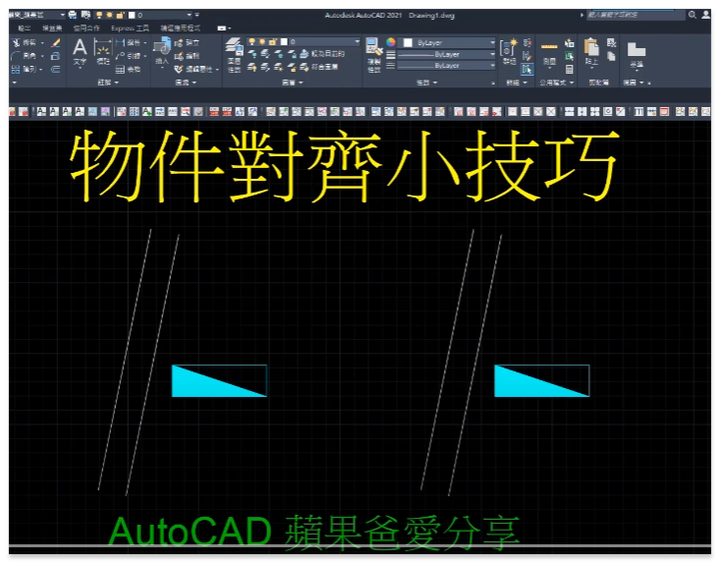Click the help search input field

[x=636, y=15]
